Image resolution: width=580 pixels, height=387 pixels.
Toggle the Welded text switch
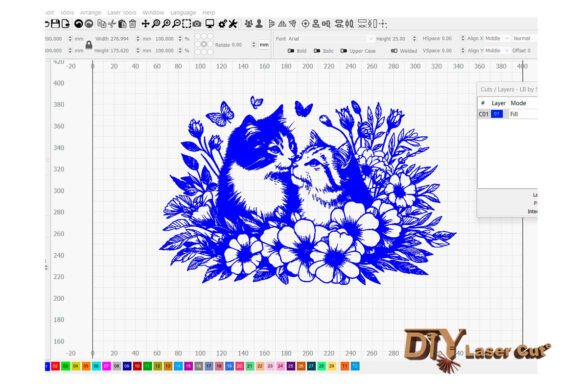394,51
